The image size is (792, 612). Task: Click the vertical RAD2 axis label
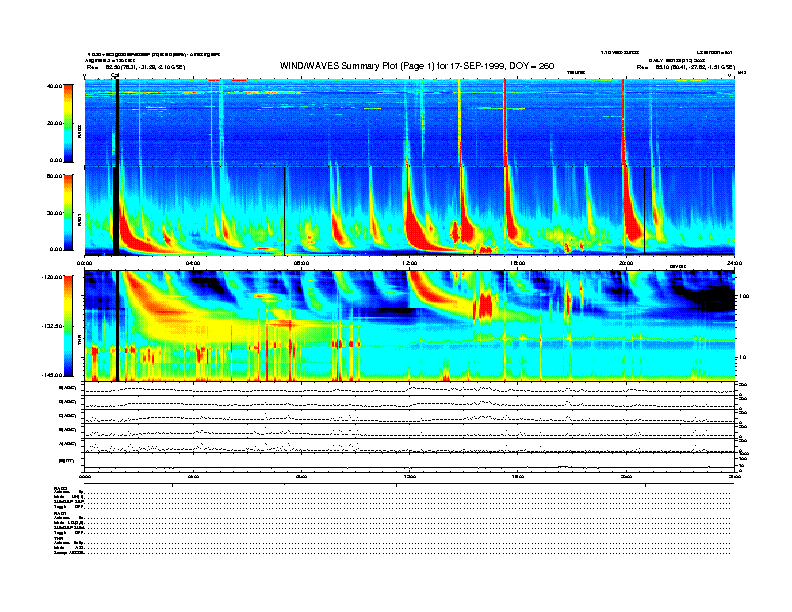pyautogui.click(x=80, y=132)
